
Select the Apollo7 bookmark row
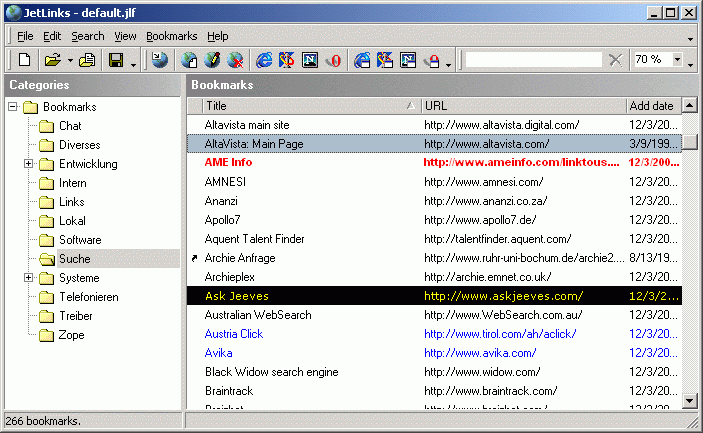tap(434, 220)
